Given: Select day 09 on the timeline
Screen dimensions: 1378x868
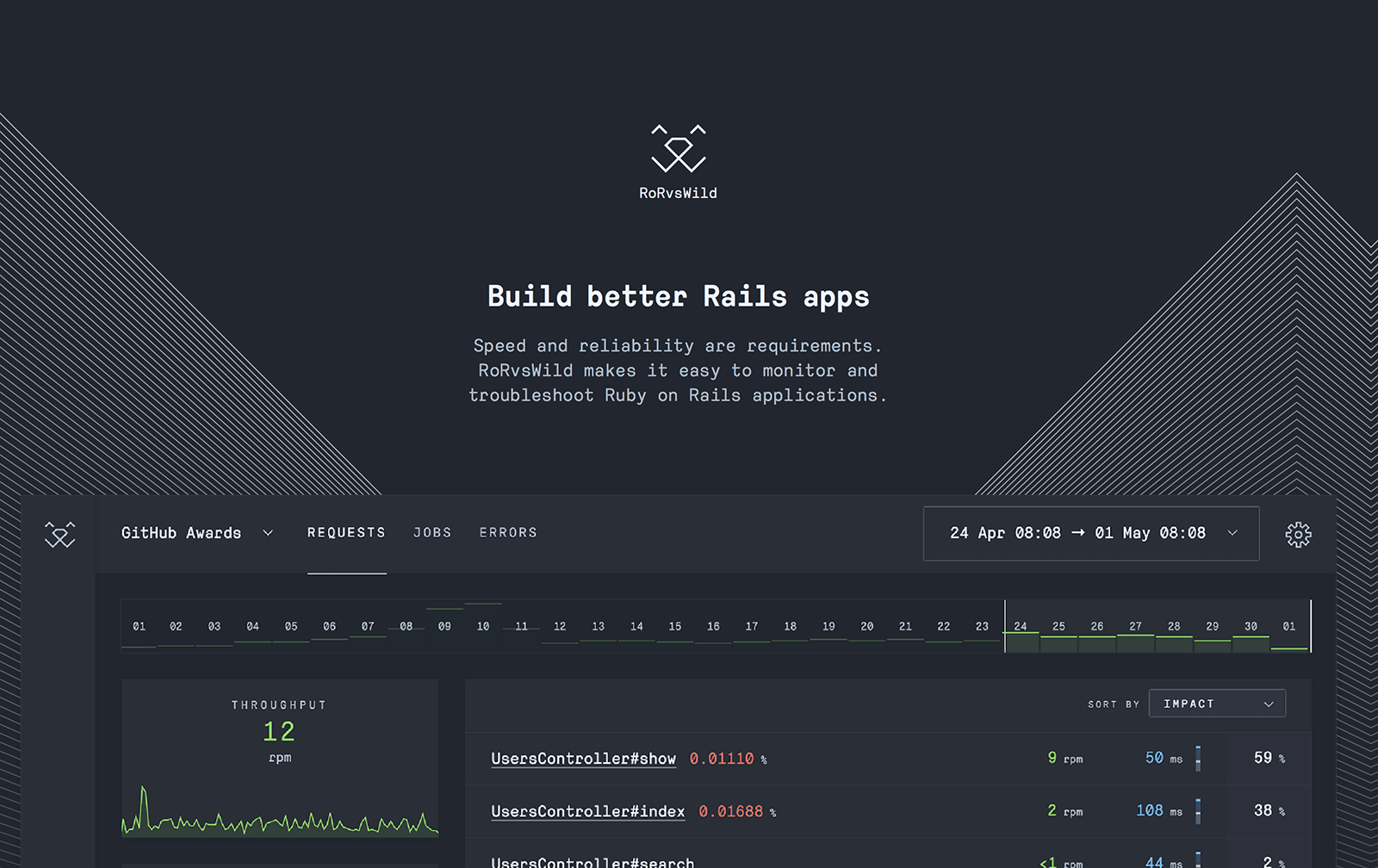Looking at the screenshot, I should 444,626.
